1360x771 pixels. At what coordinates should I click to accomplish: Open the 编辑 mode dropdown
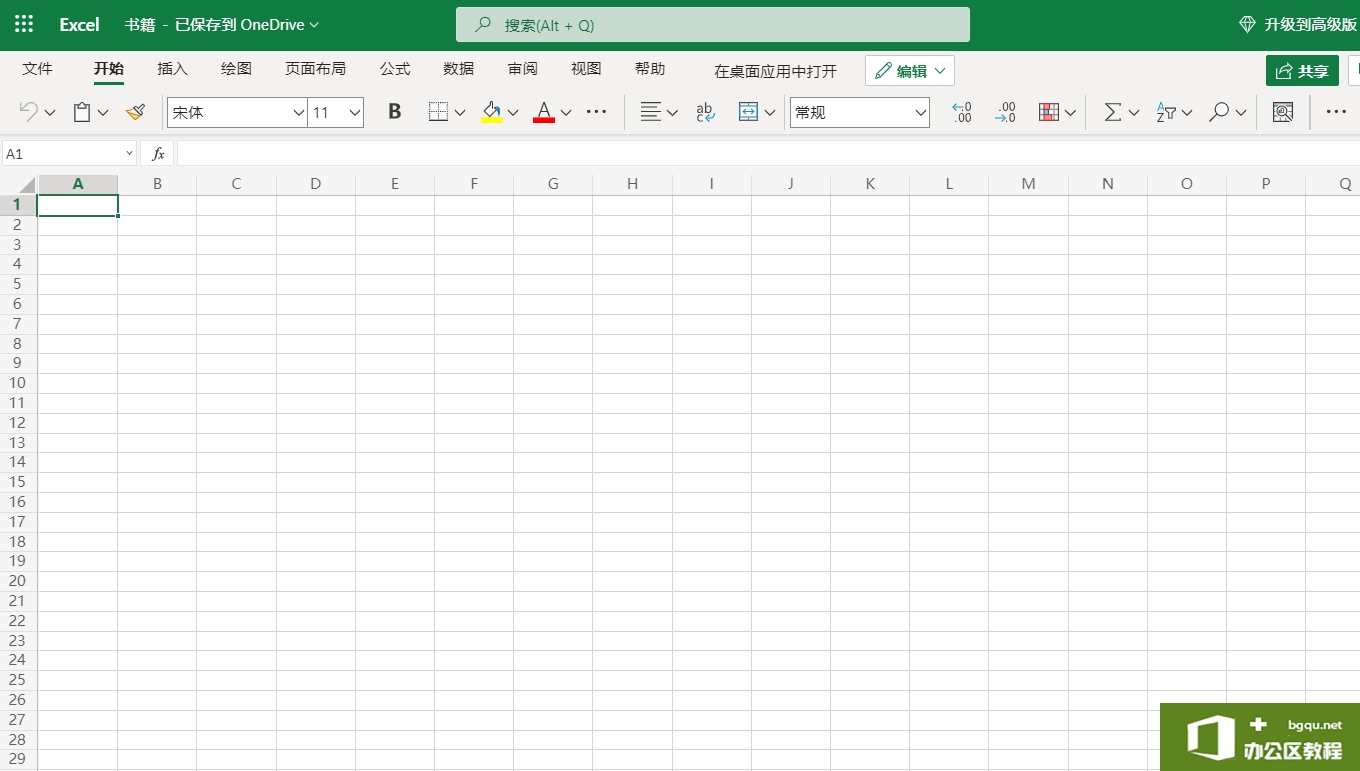pos(910,71)
